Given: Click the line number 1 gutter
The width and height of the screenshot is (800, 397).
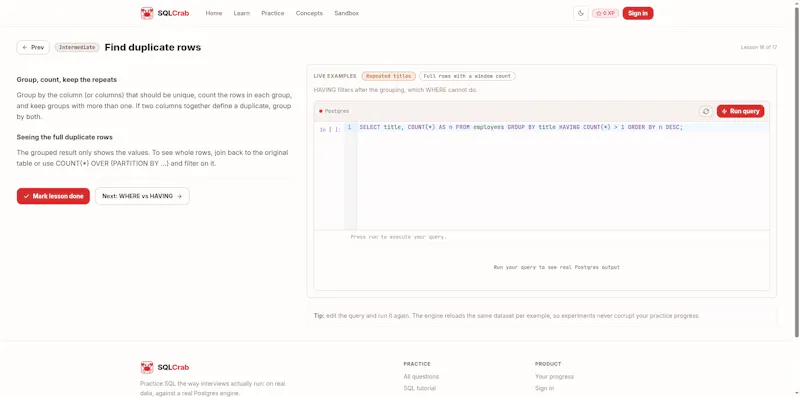Looking at the screenshot, I should 349,128.
